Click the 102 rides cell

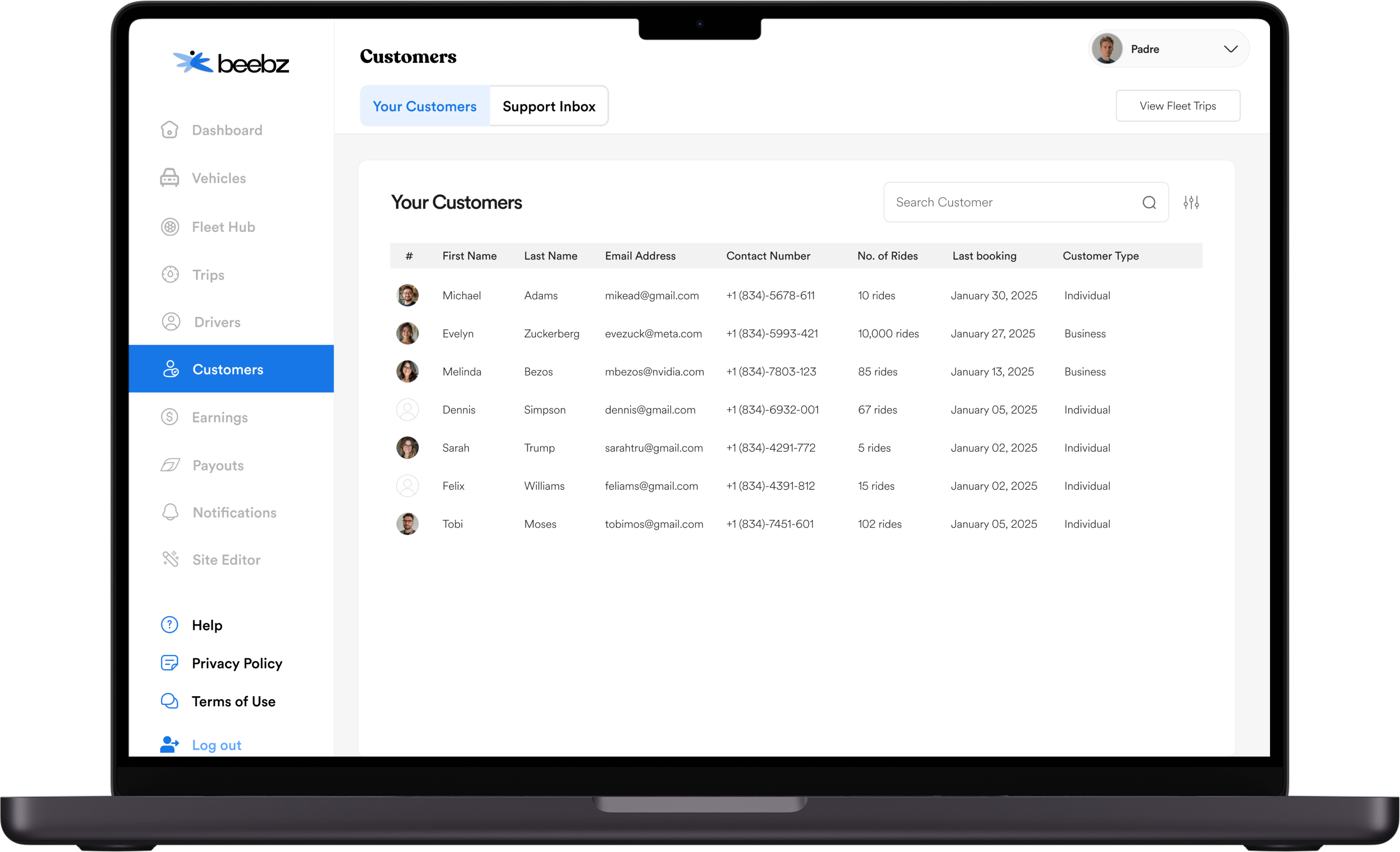click(x=880, y=524)
